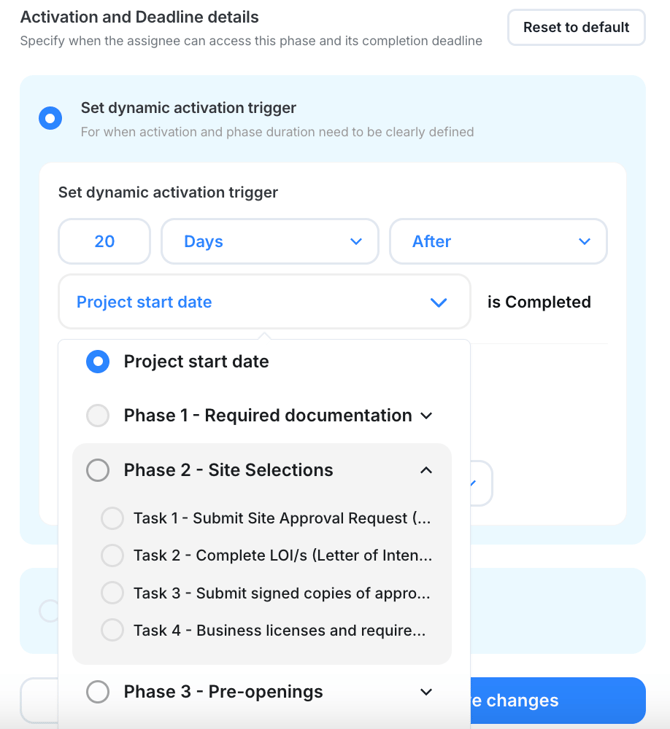
Task: Choose Task 4 - Business licenses option
Action: (112, 630)
